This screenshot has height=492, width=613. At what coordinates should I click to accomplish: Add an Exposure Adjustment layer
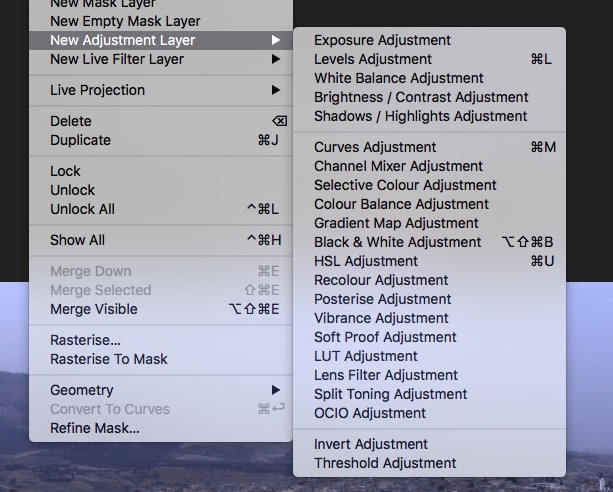coord(429,40)
